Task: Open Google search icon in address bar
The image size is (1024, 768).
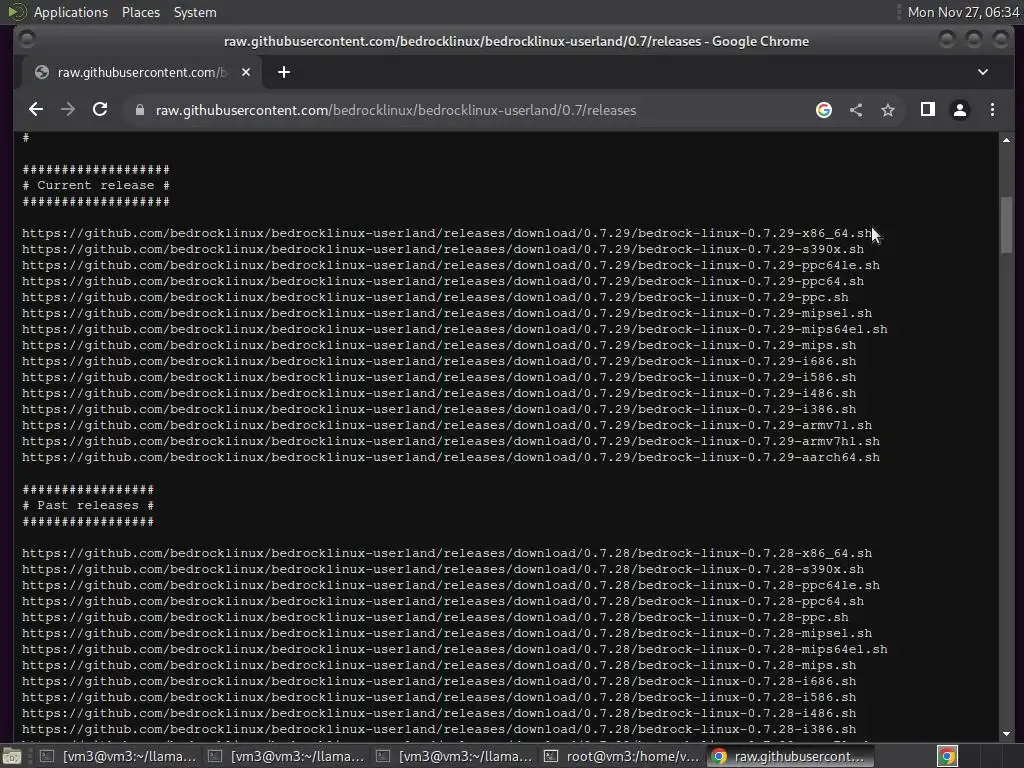Action: tap(824, 110)
